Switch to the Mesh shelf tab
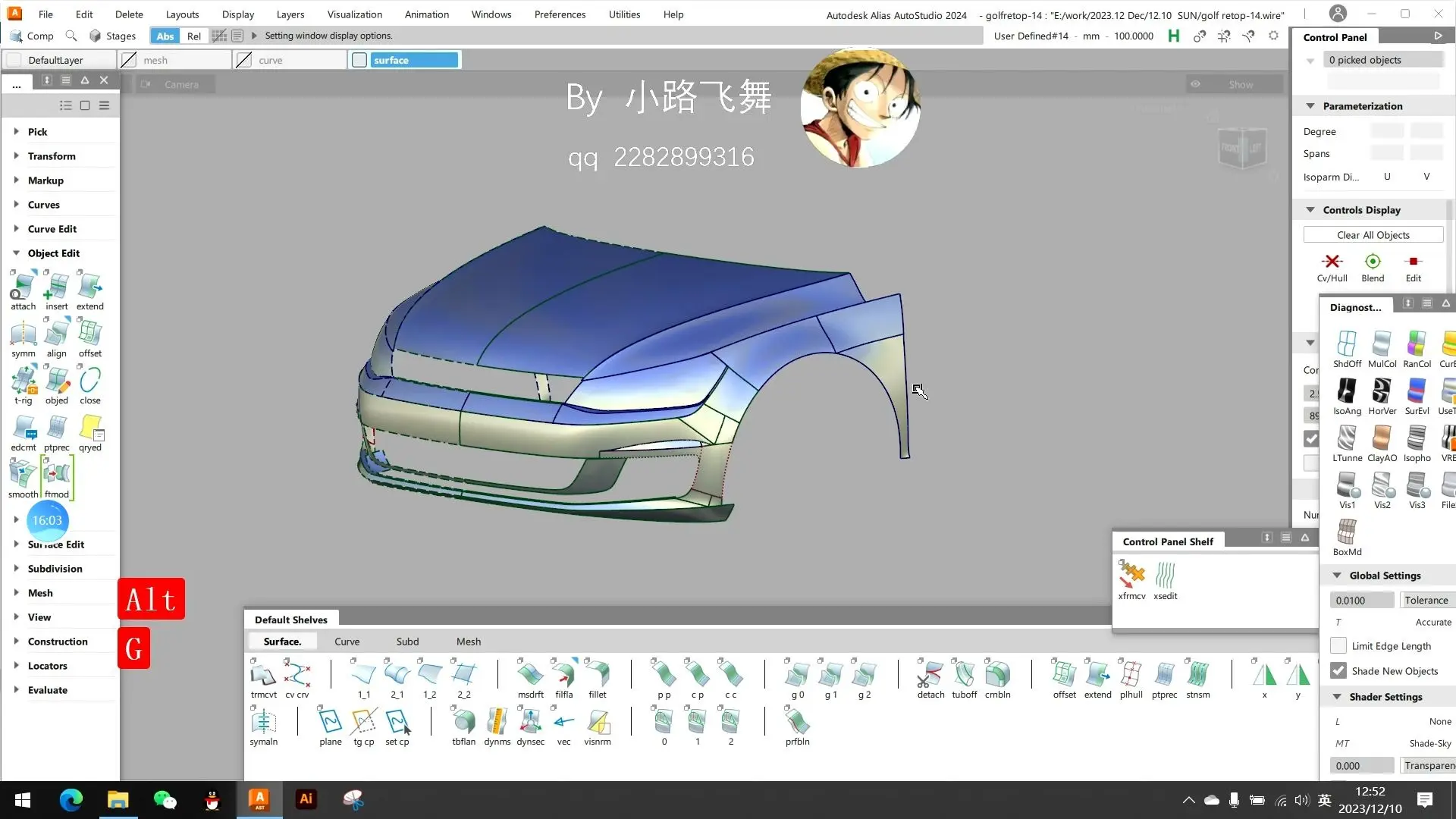The width and height of the screenshot is (1456, 819). coord(468,641)
